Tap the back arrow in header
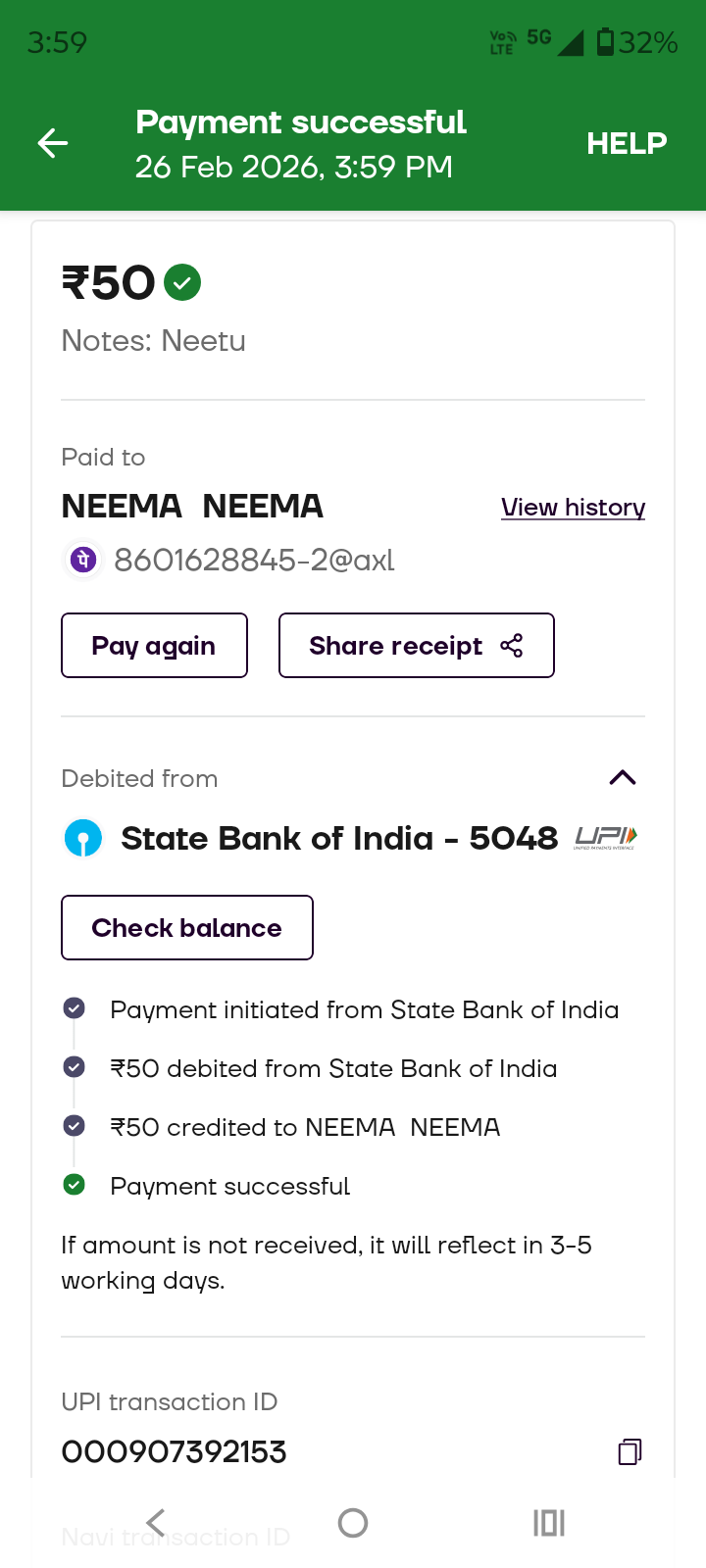This screenshot has width=706, height=1568. [53, 143]
